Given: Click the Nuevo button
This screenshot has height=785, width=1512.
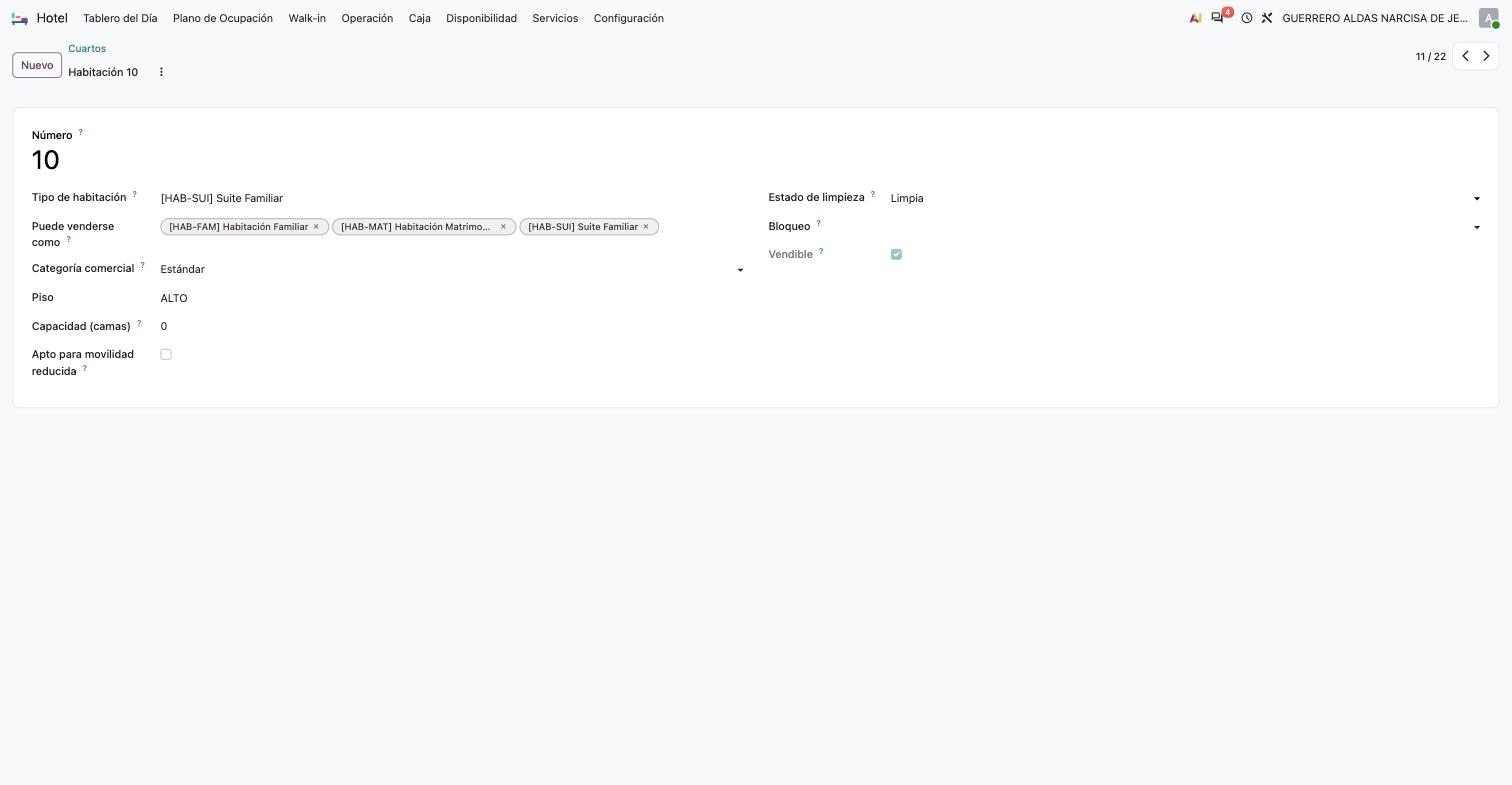Looking at the screenshot, I should [x=37, y=65].
